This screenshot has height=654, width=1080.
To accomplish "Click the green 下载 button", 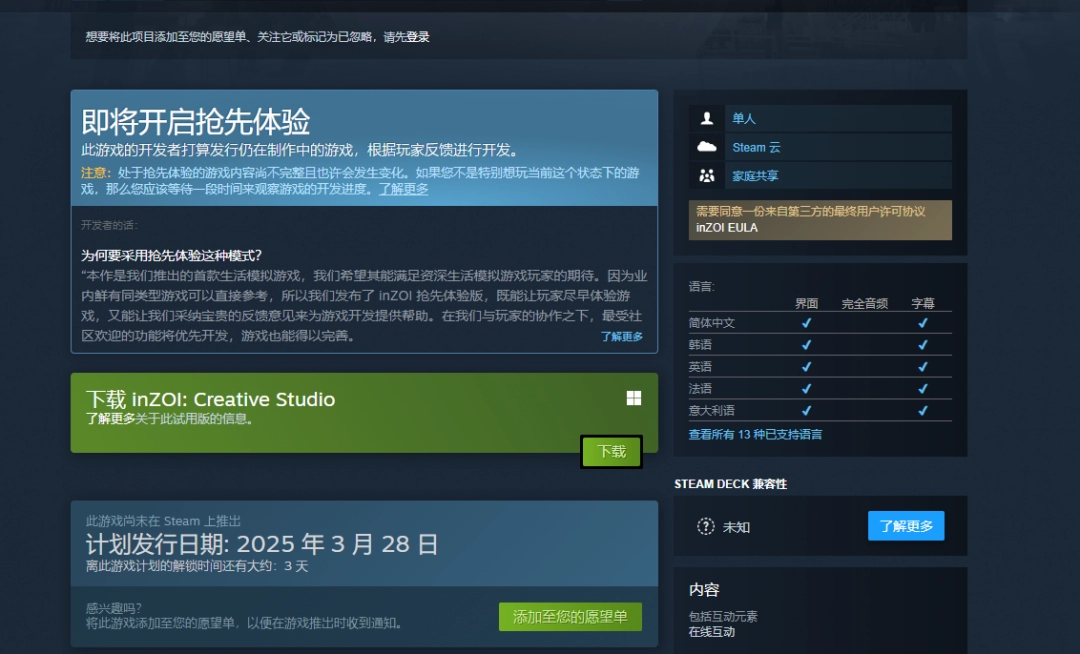I will tap(611, 452).
